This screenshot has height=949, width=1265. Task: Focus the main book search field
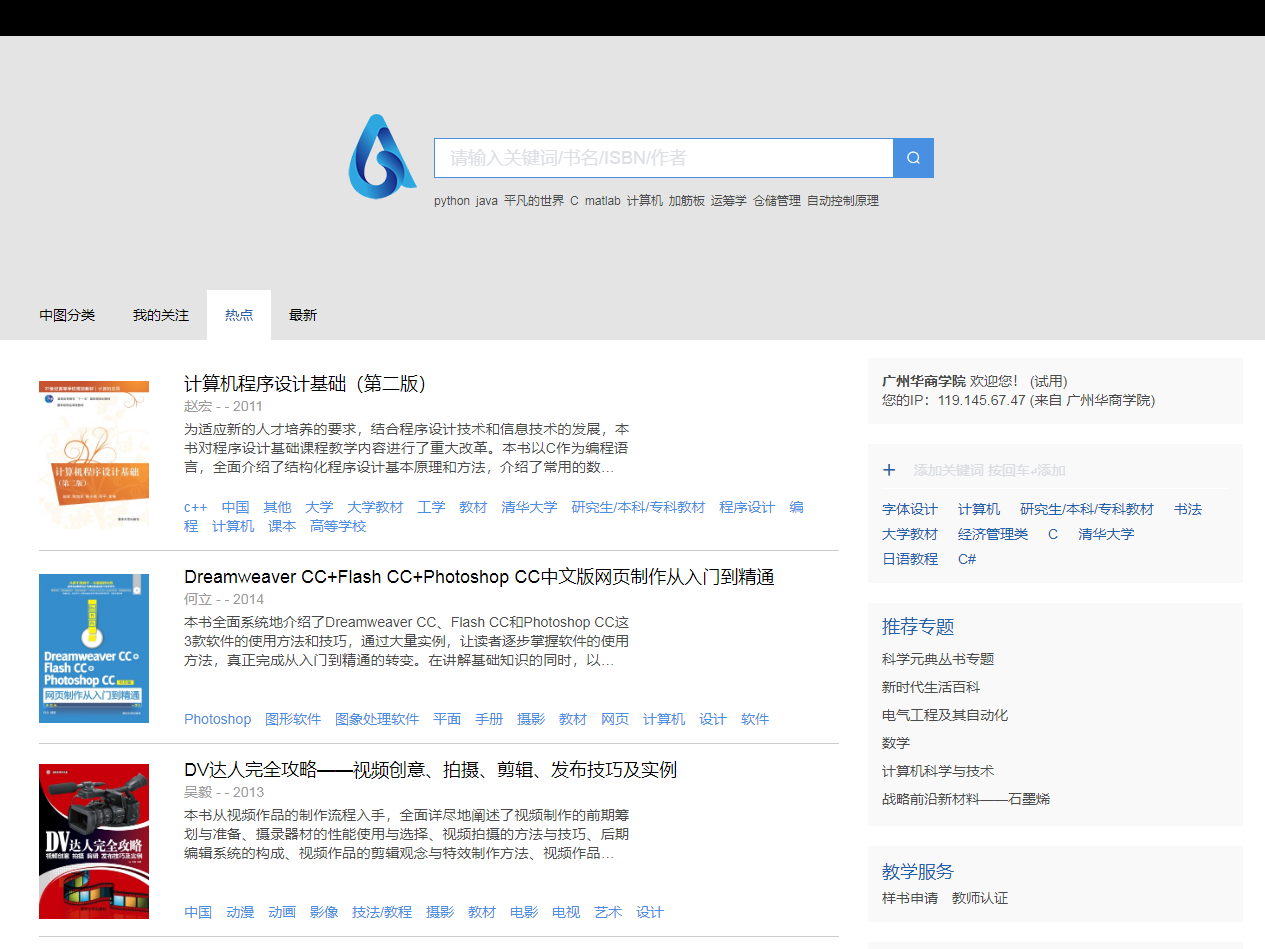coord(663,158)
